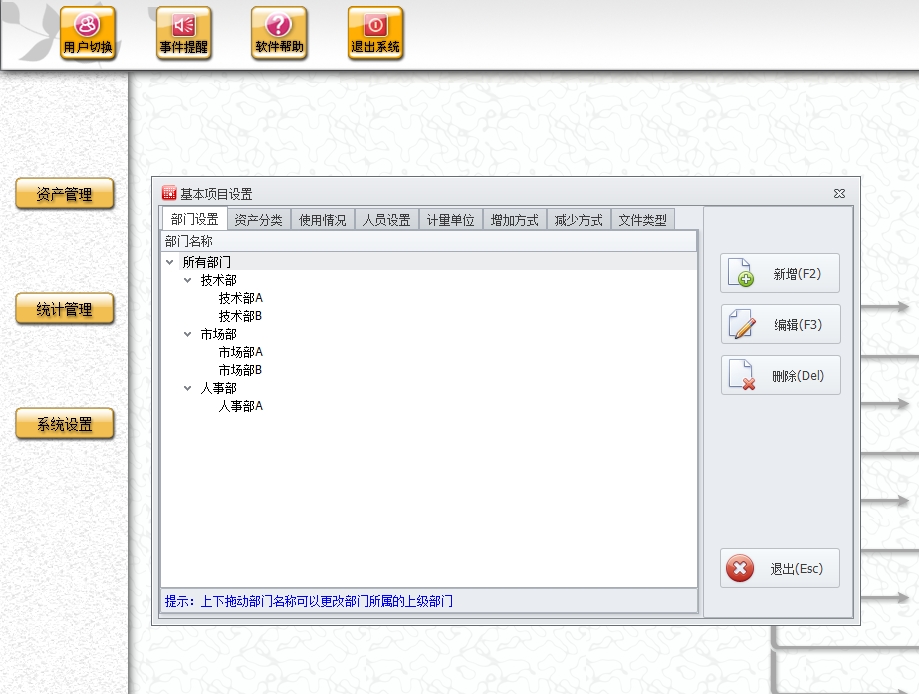919x694 pixels.
Task: Collapse the 所有部门 tree node
Action: (x=169, y=262)
